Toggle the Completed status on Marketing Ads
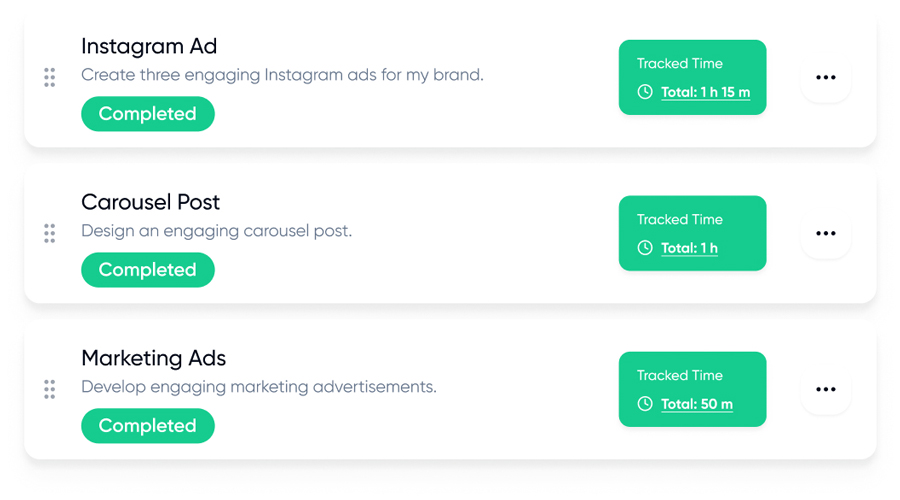 [147, 426]
